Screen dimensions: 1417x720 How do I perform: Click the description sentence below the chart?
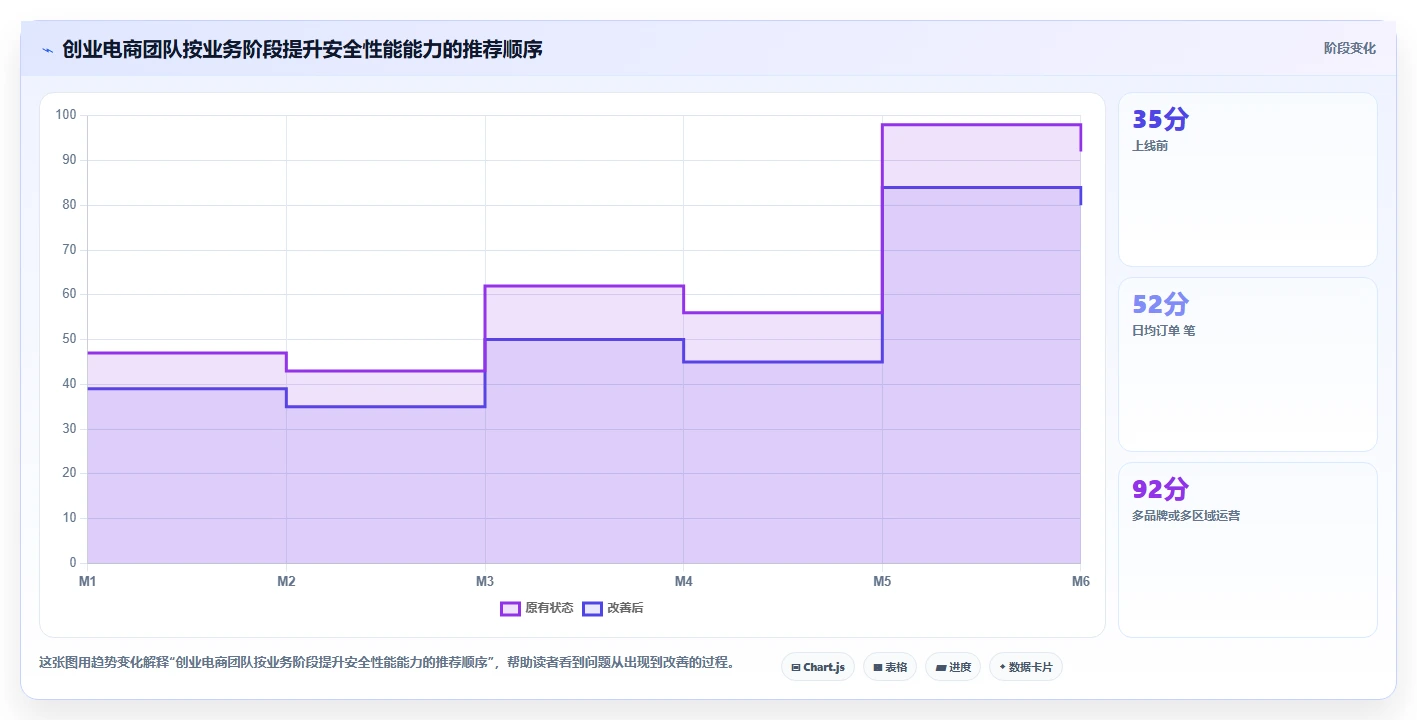point(388,663)
